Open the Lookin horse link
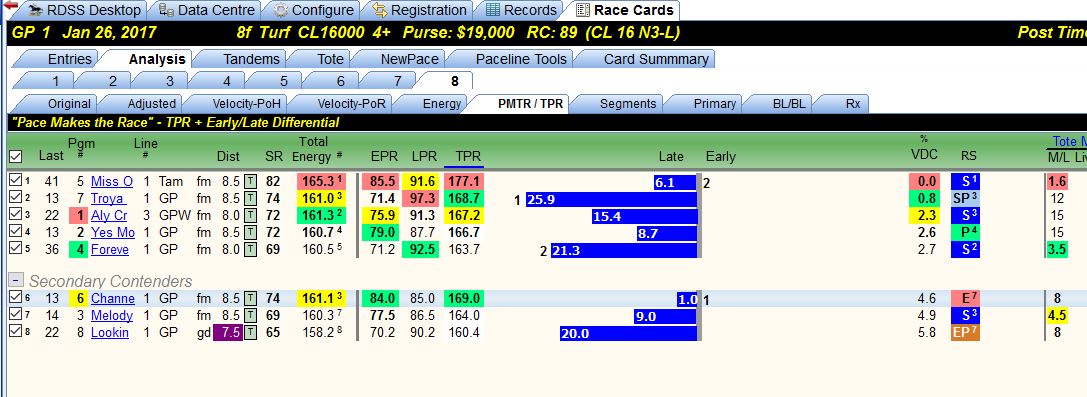Image resolution: width=1087 pixels, height=397 pixels. click(110, 333)
